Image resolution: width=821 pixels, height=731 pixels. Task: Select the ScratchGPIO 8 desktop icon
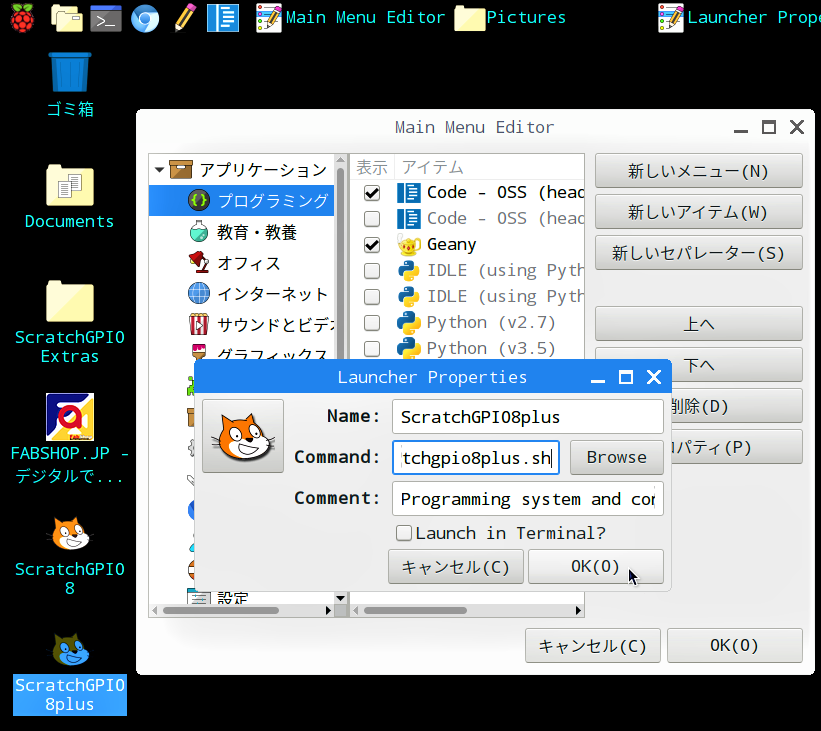point(70,556)
